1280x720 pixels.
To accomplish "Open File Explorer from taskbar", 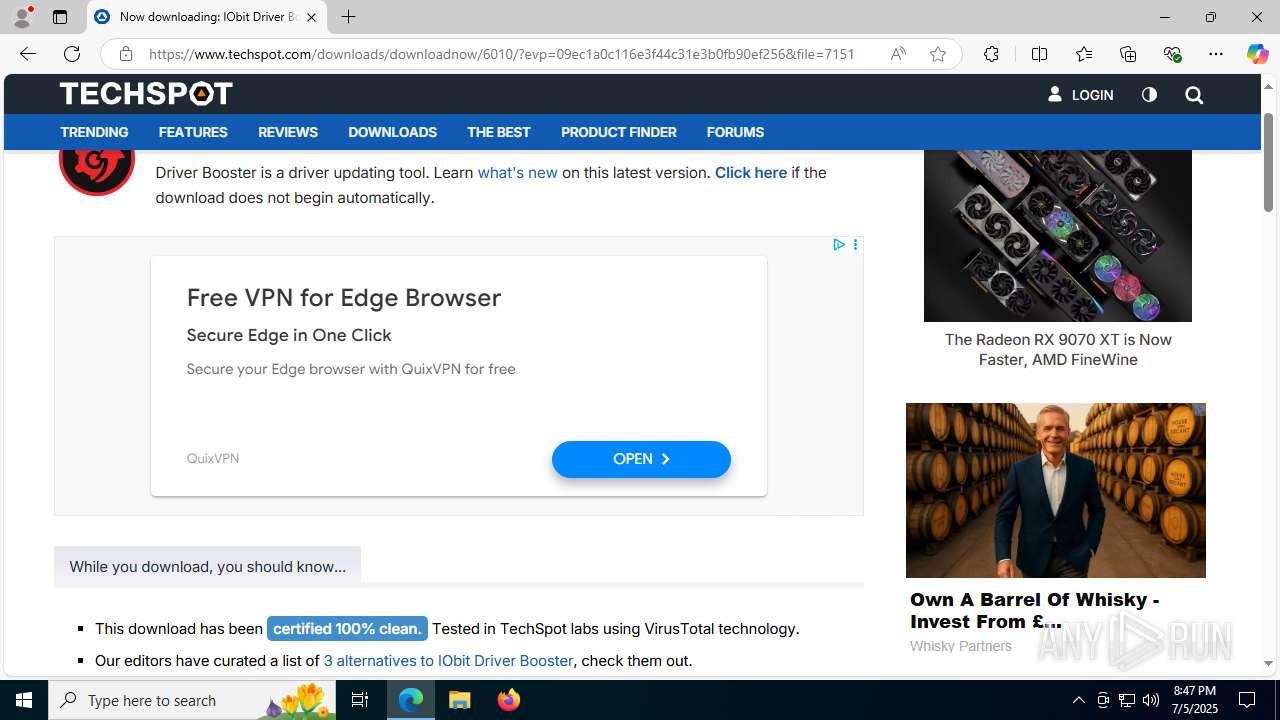I will coord(460,700).
